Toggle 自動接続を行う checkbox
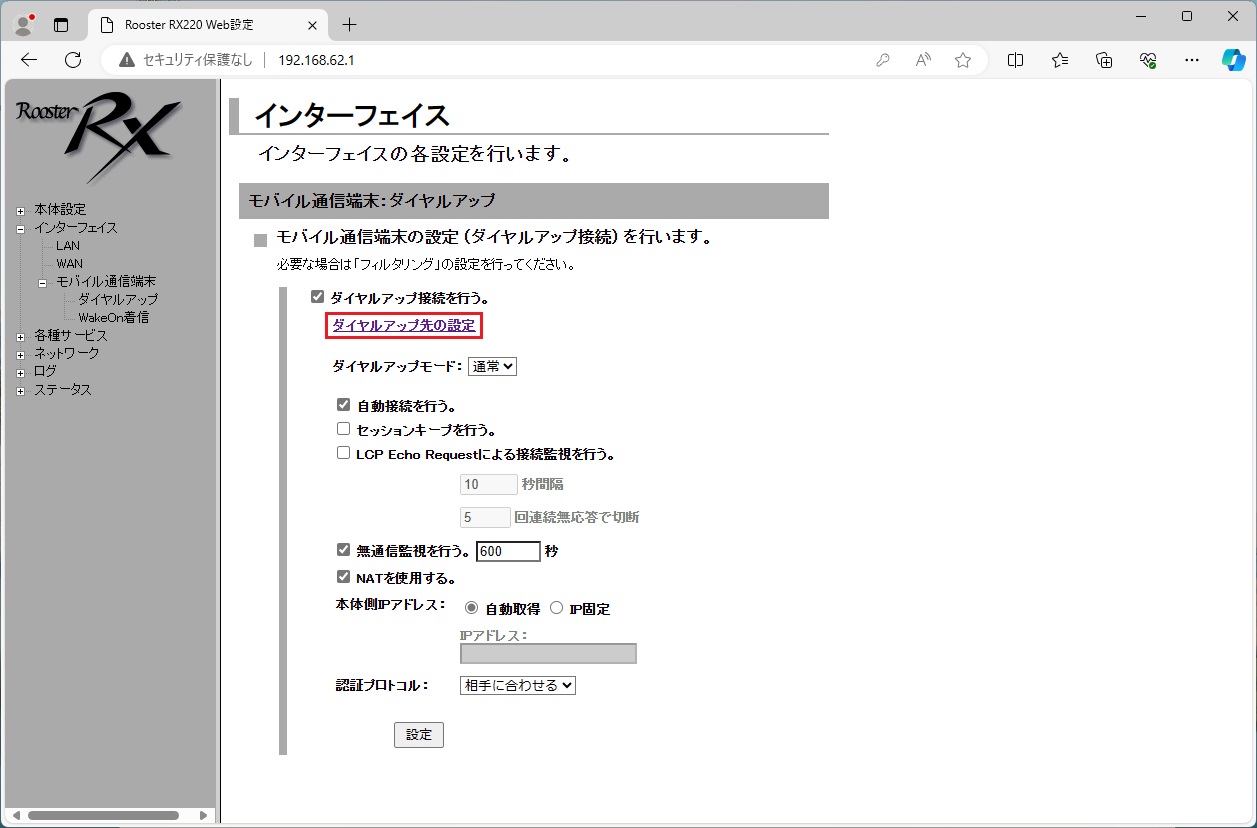 pos(343,405)
